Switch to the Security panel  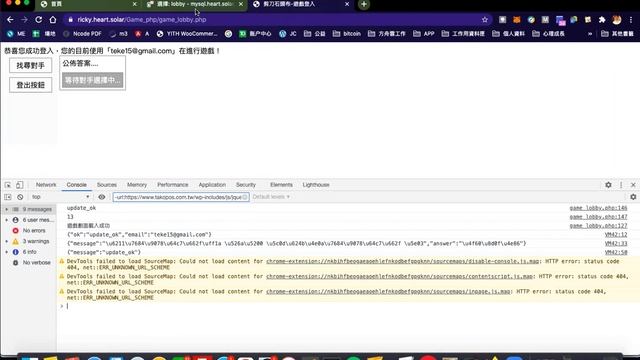point(246,185)
